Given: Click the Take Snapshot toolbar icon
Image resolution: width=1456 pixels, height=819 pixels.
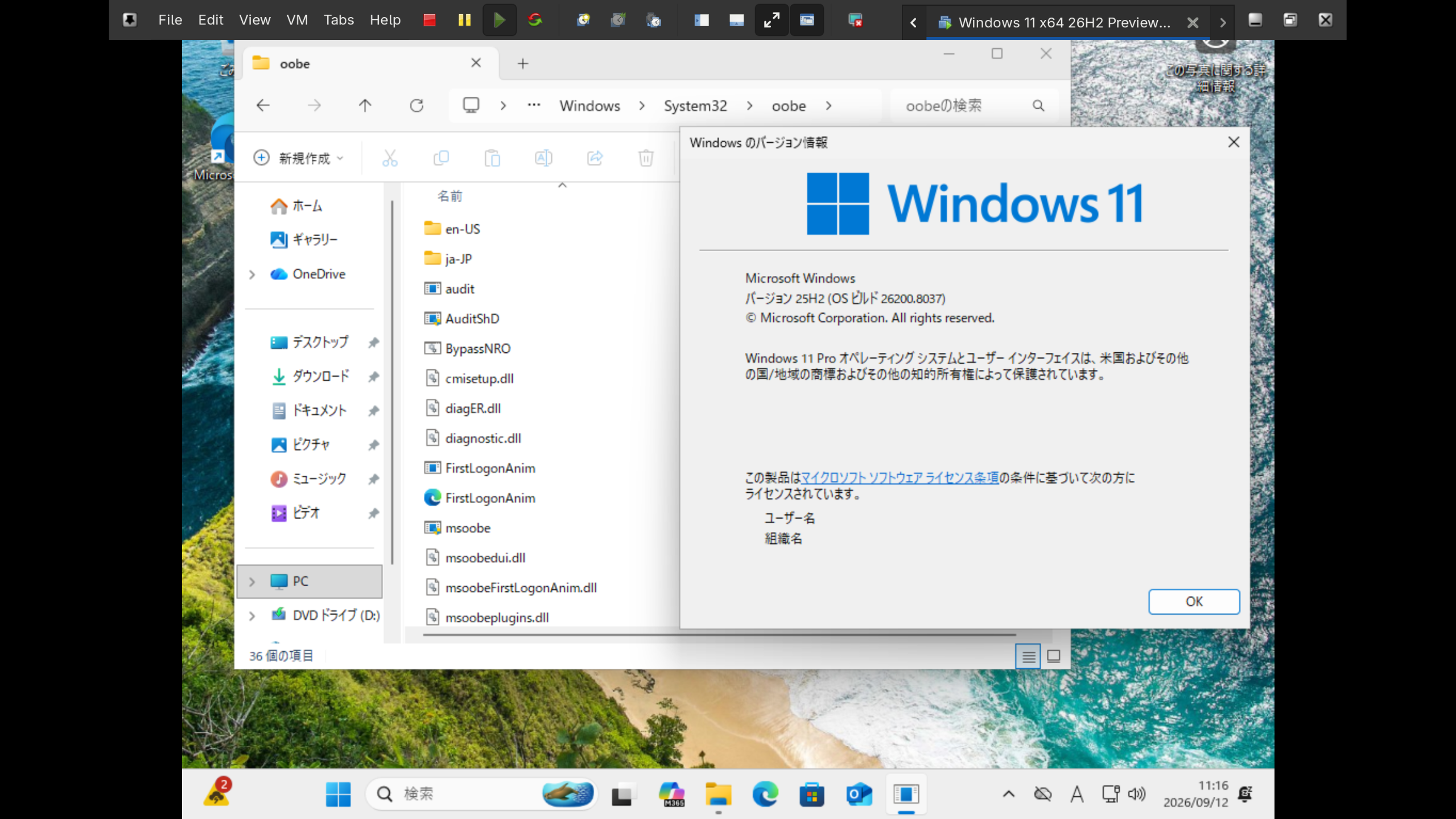Looking at the screenshot, I should [583, 20].
